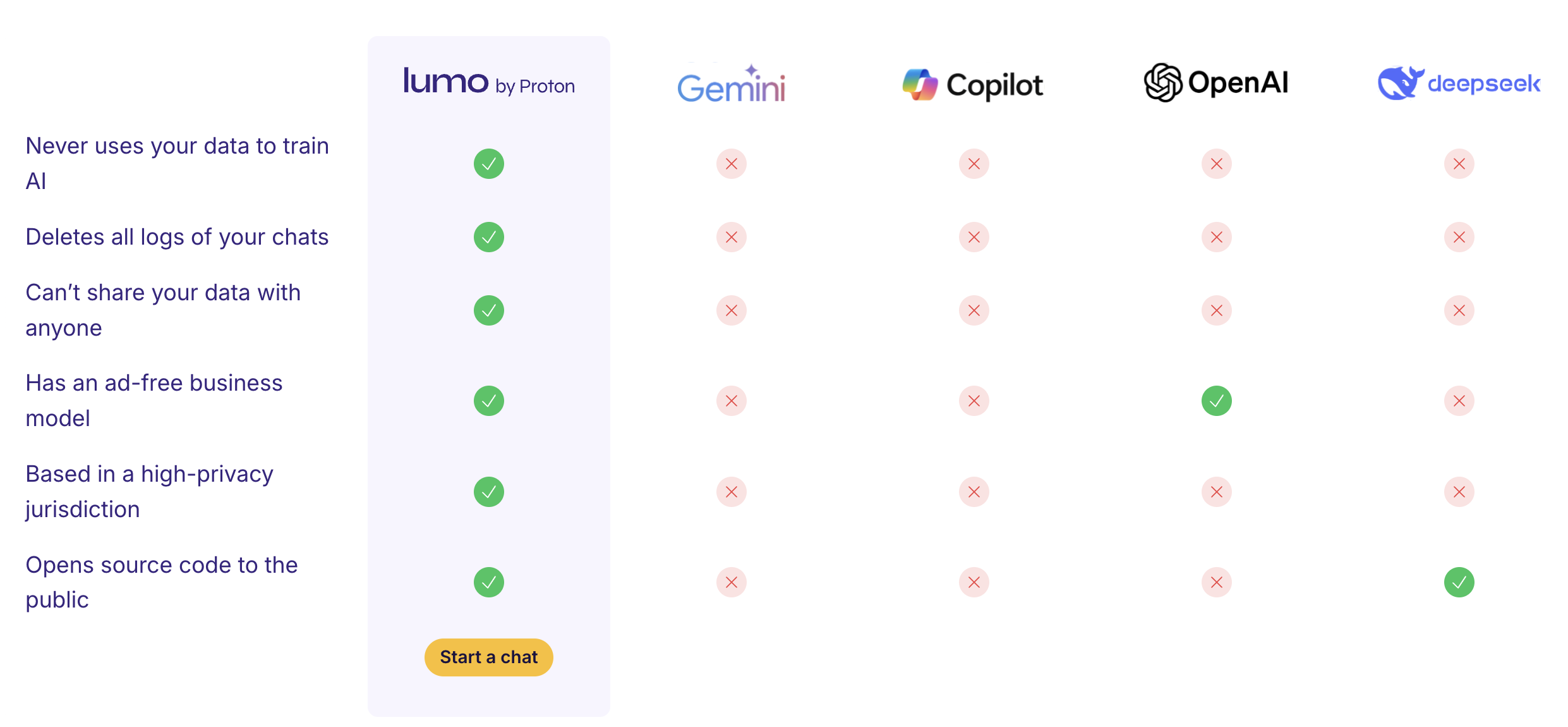Click Copilot's red X for high-privacy jurisdiction
The image size is (1568, 727).
coord(974,492)
